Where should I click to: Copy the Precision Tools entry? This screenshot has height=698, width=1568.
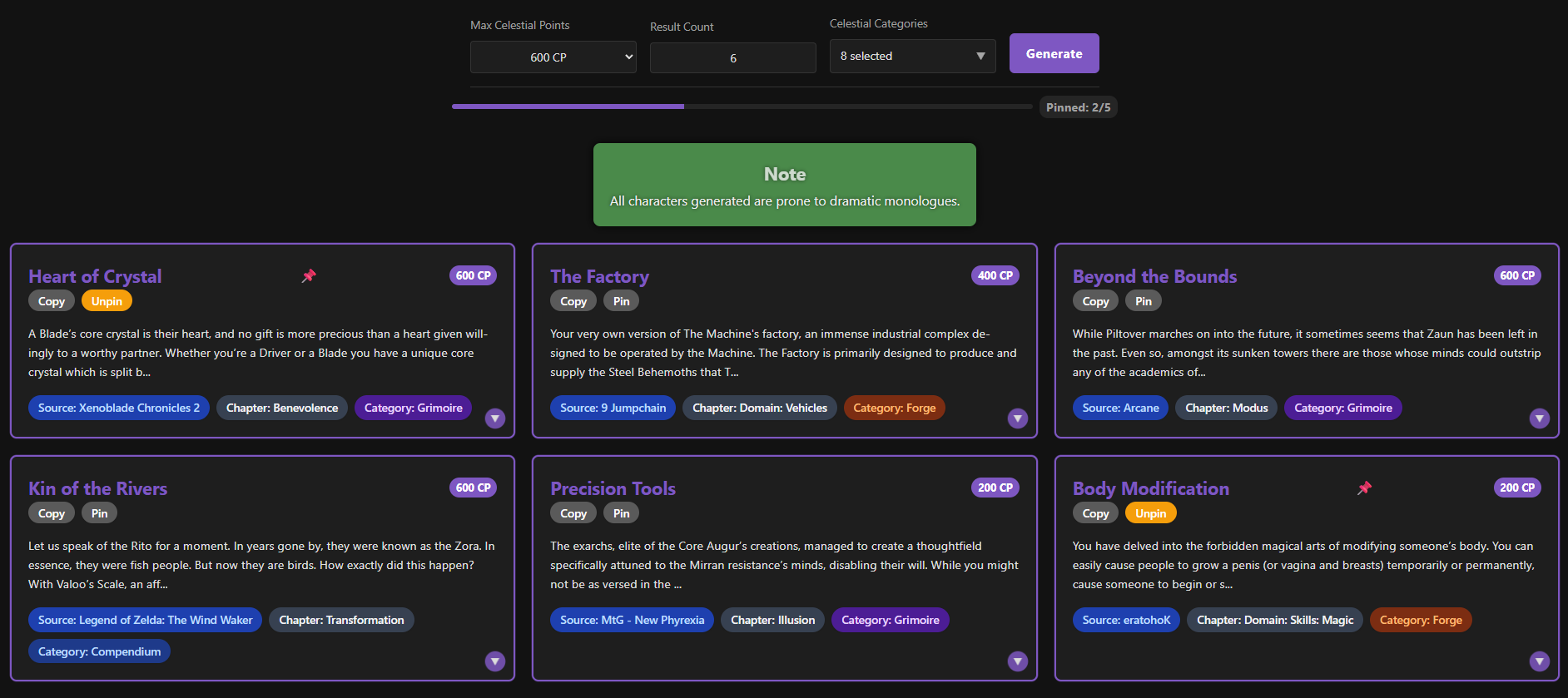[573, 513]
